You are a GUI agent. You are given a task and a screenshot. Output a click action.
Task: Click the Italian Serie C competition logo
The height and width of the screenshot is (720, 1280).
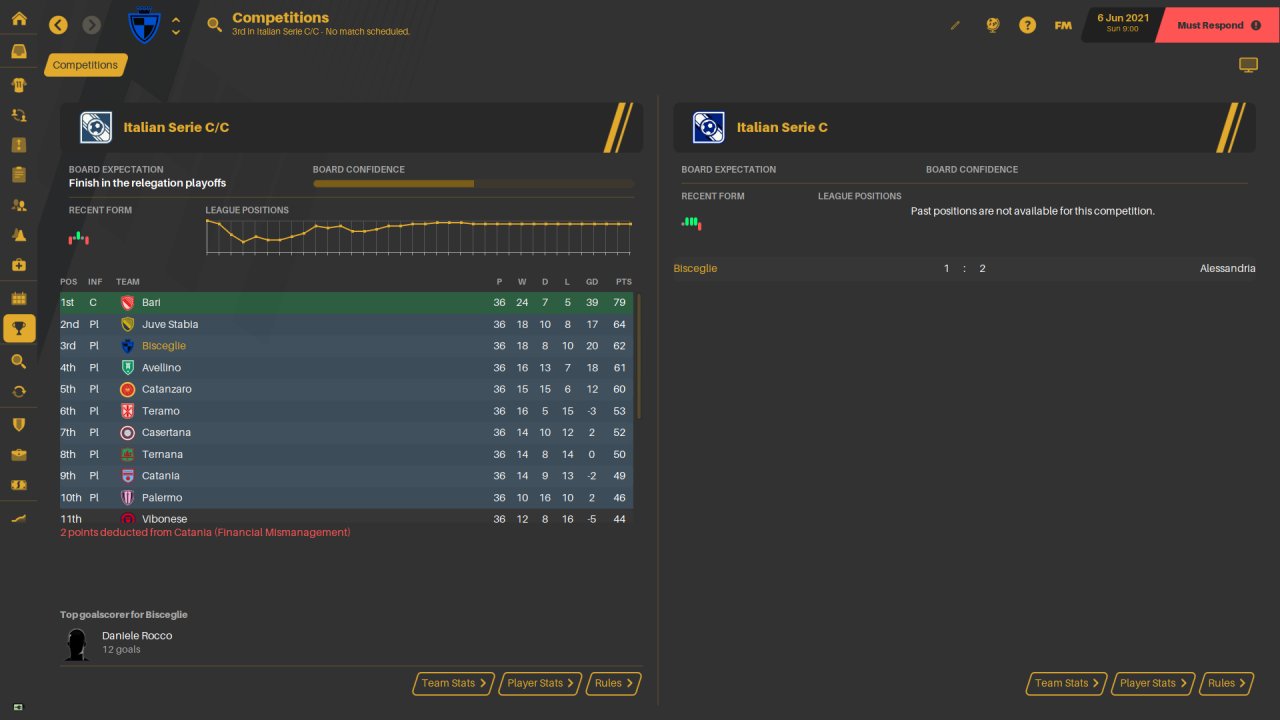pos(709,127)
